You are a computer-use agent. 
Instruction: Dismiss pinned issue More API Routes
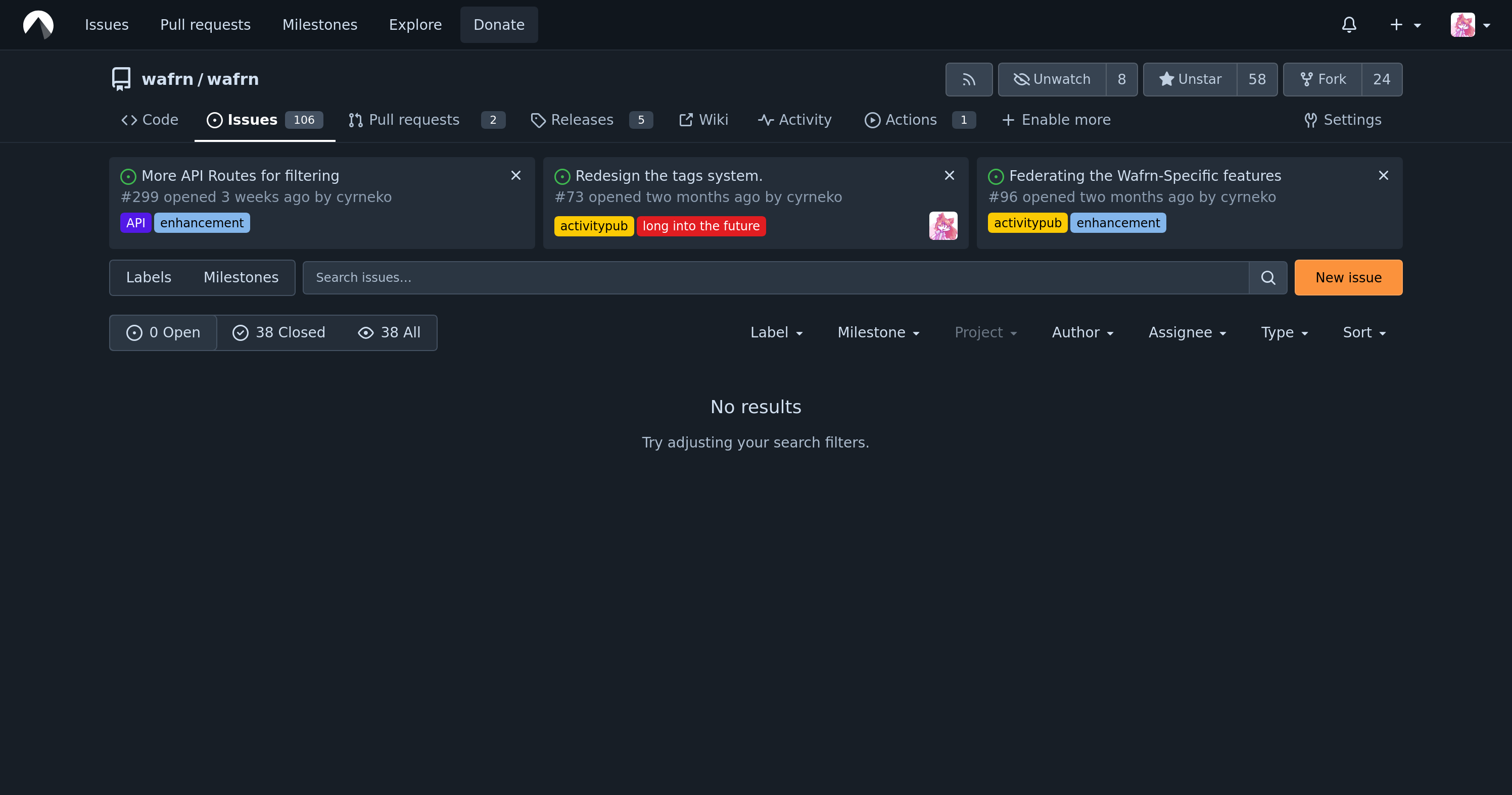(515, 175)
